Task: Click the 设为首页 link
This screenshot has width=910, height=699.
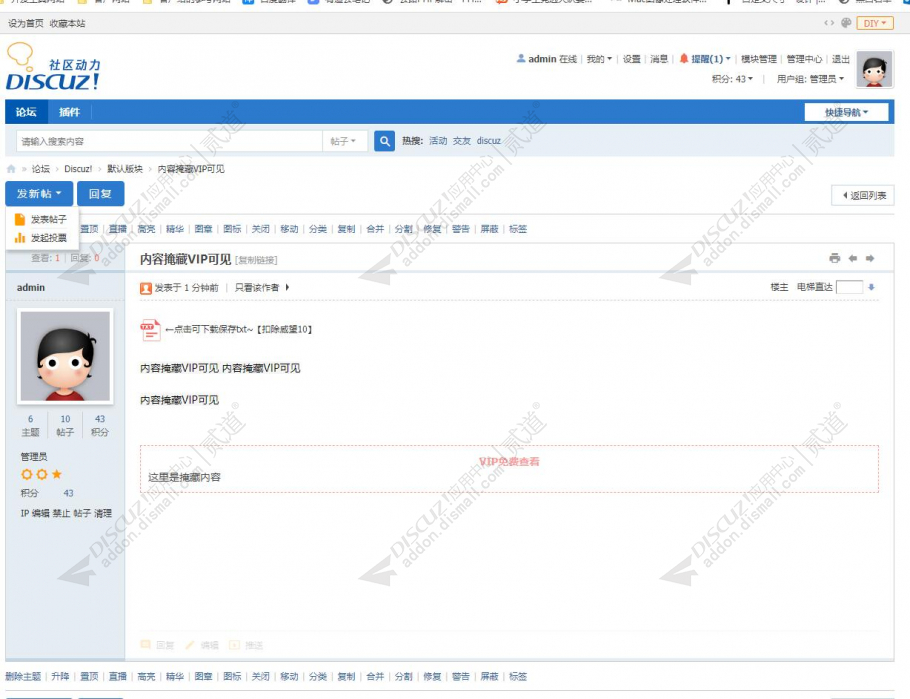Action: point(26,24)
